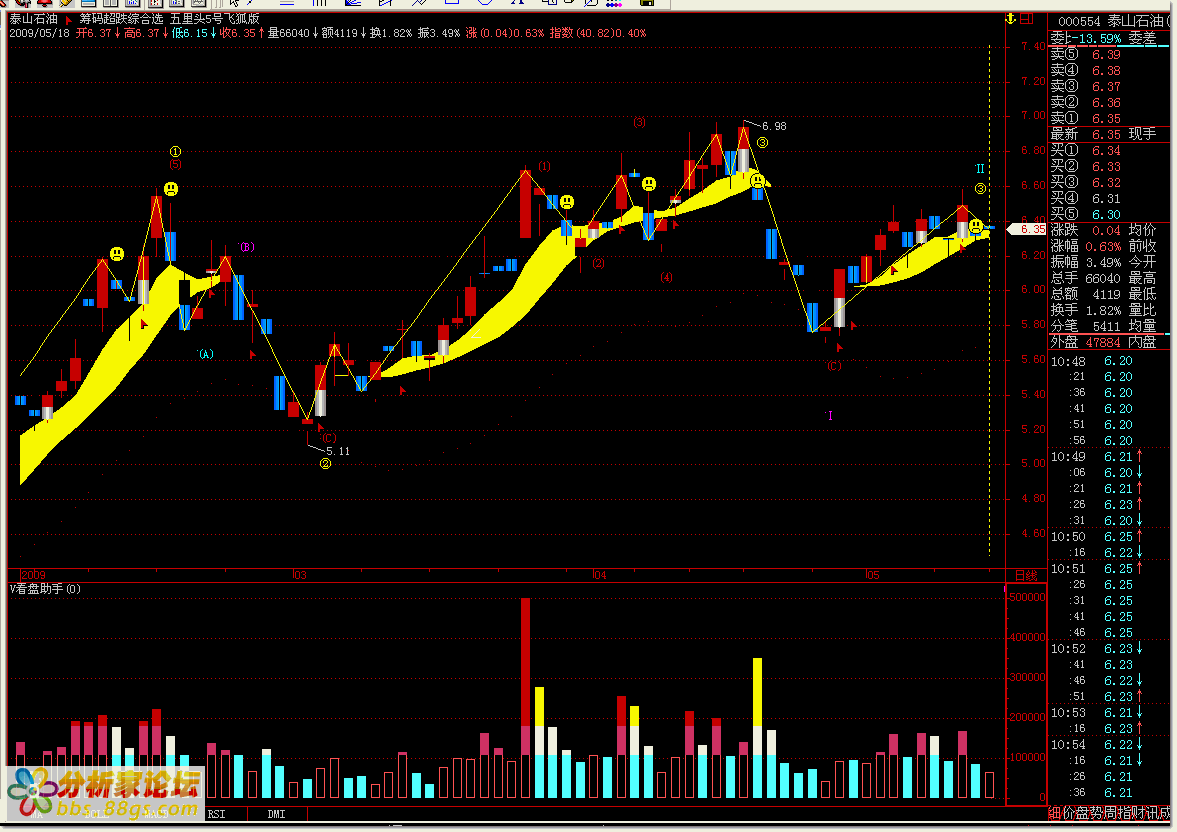The image size is (1177, 832).
Task: Click the 换手 1.82% row
Action: point(1109,310)
